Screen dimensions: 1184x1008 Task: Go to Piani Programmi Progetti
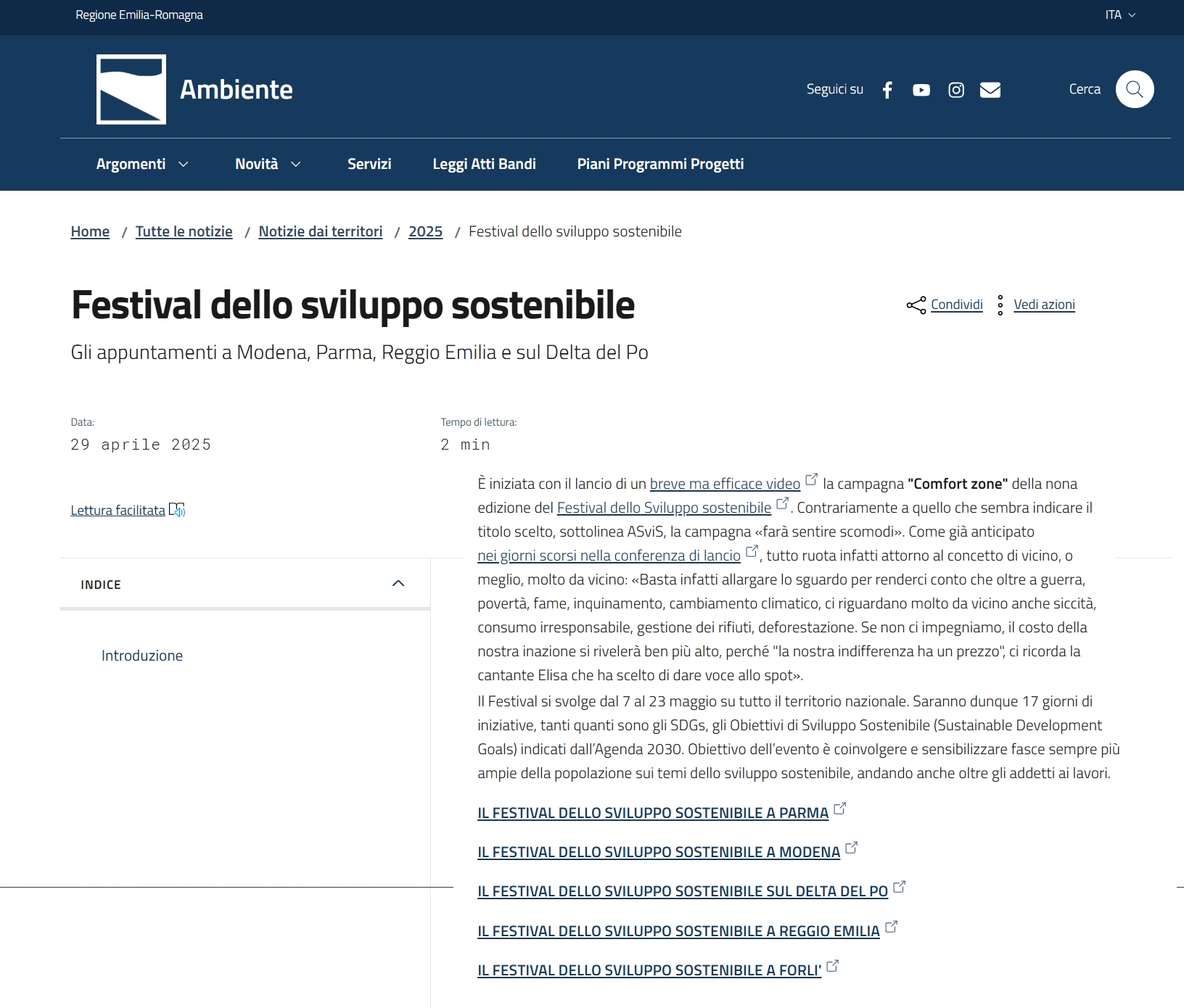[660, 164]
